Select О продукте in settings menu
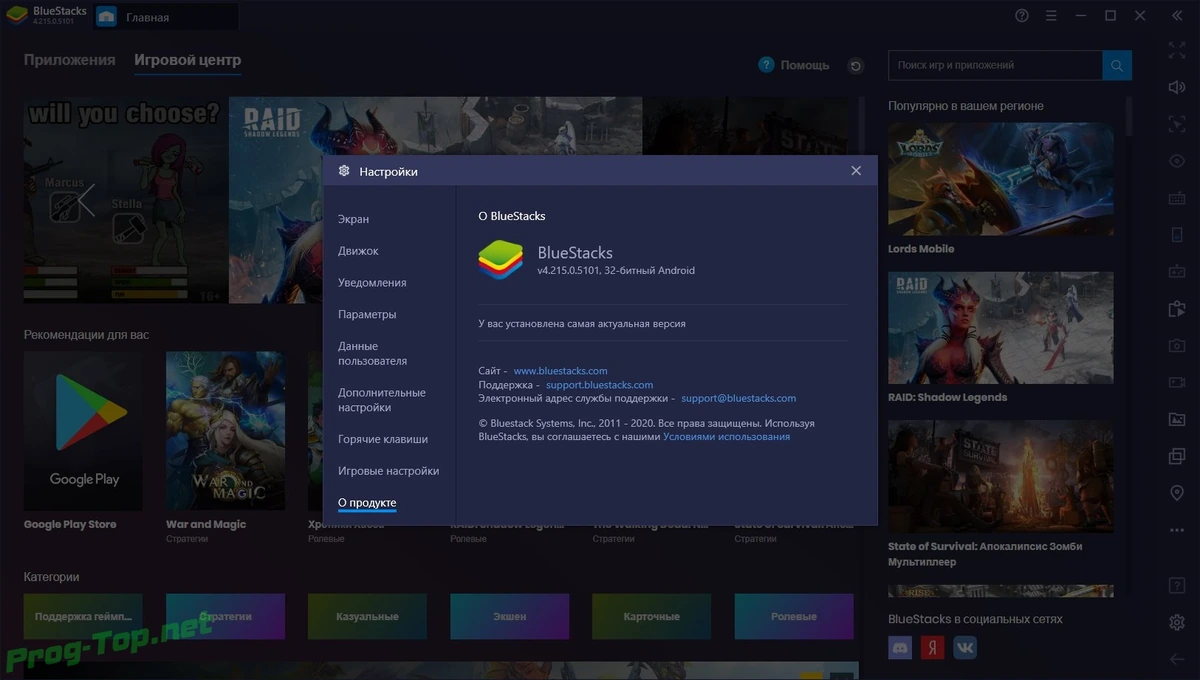 click(367, 502)
